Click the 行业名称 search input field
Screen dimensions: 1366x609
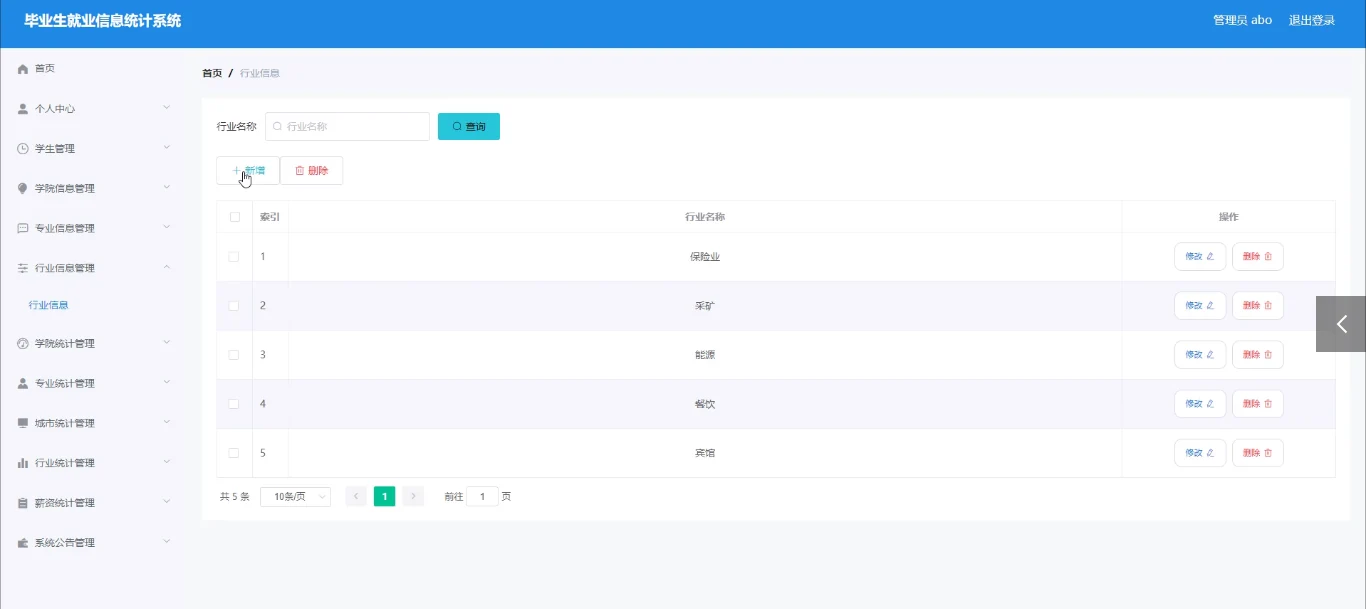point(347,127)
